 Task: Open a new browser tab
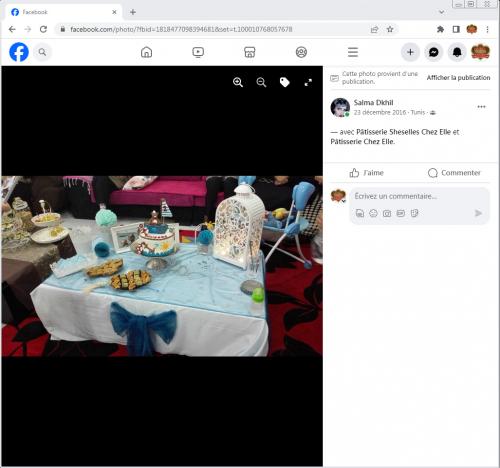point(133,12)
